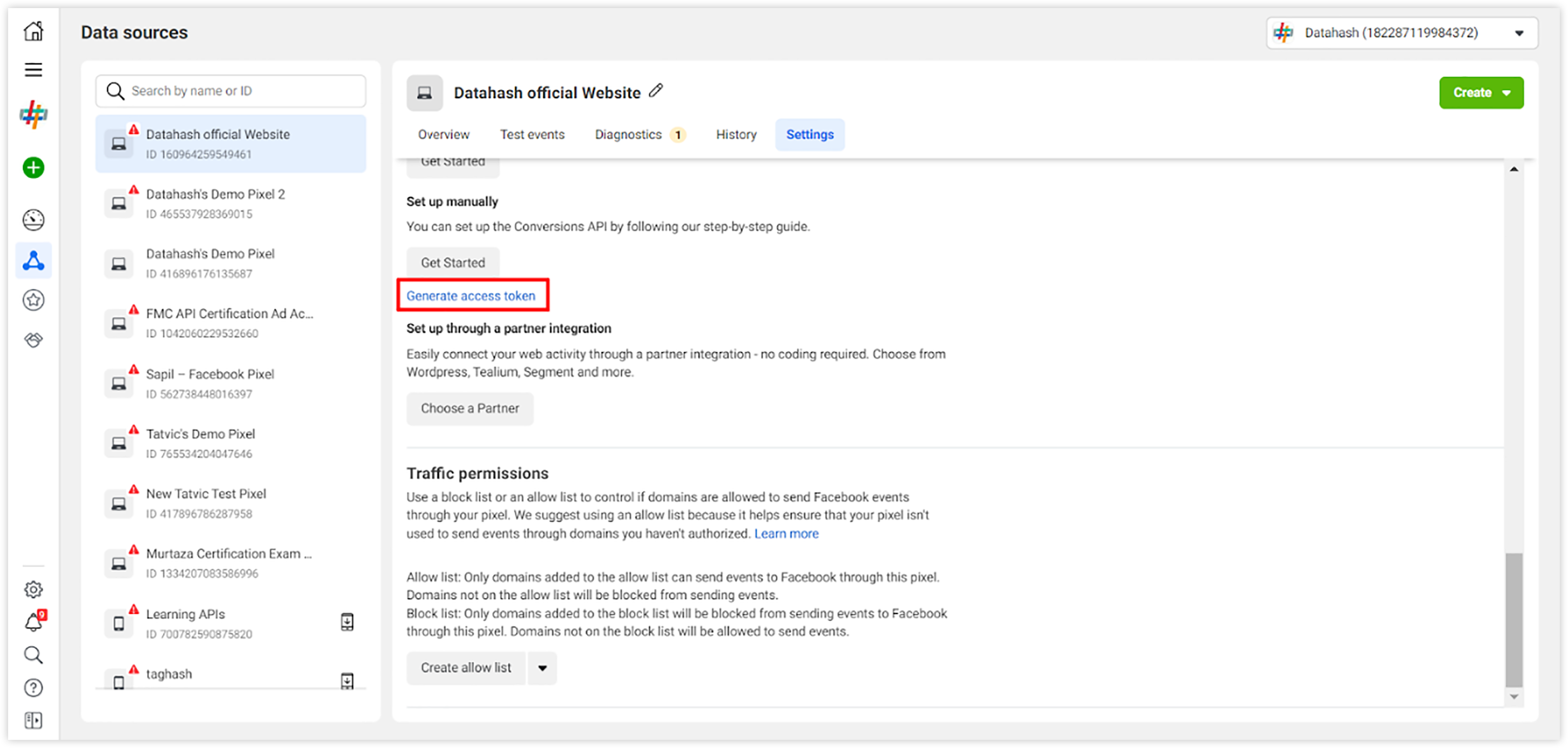The width and height of the screenshot is (1568, 748).
Task: Click Get Started under Set up manually
Action: (x=453, y=263)
